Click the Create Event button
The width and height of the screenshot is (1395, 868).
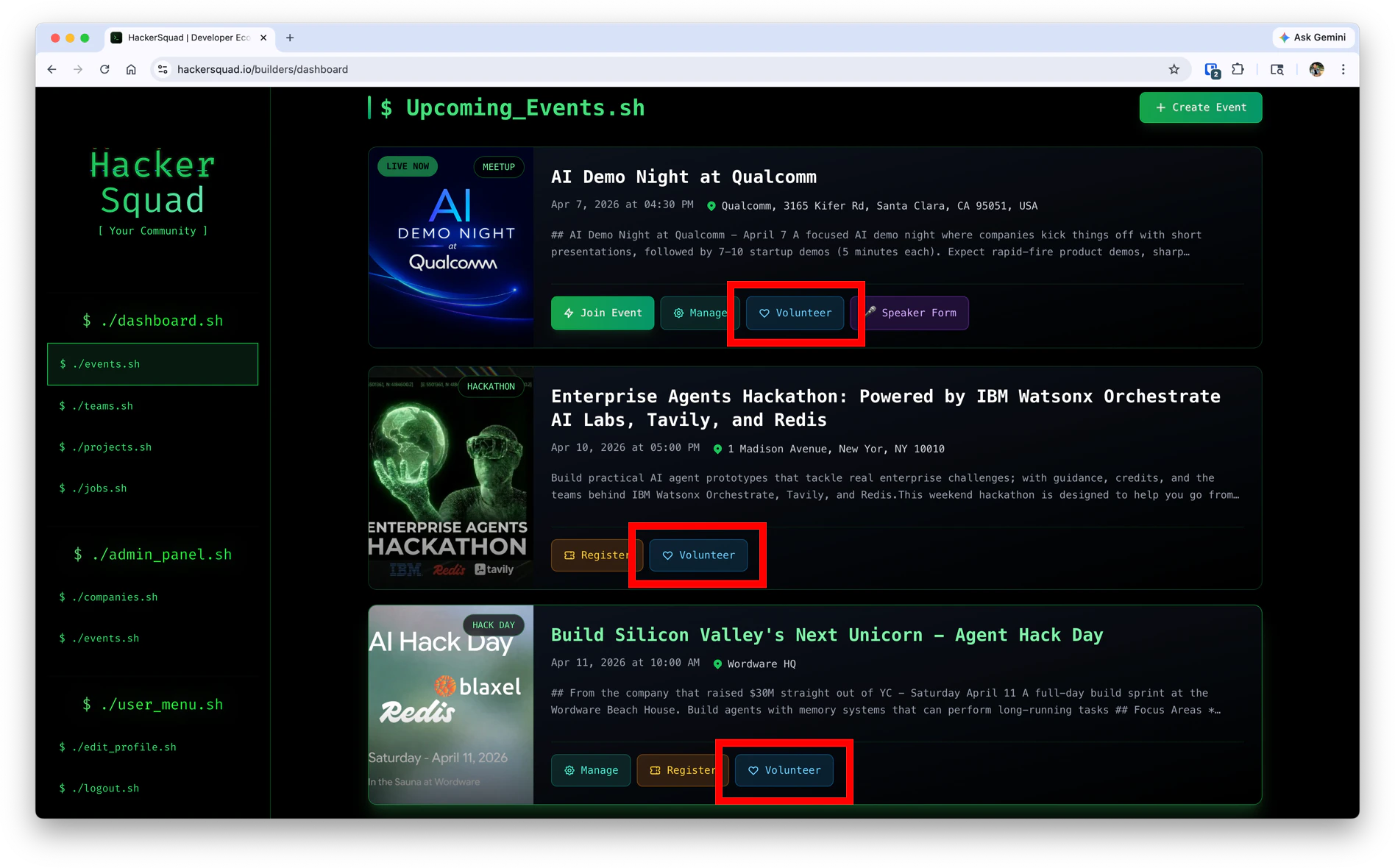point(1201,107)
